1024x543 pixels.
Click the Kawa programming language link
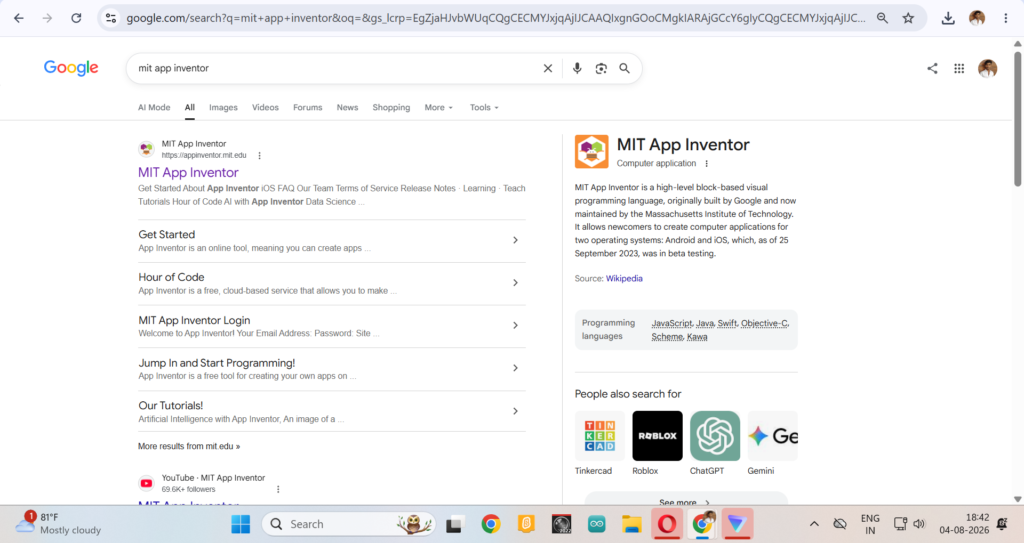point(697,337)
